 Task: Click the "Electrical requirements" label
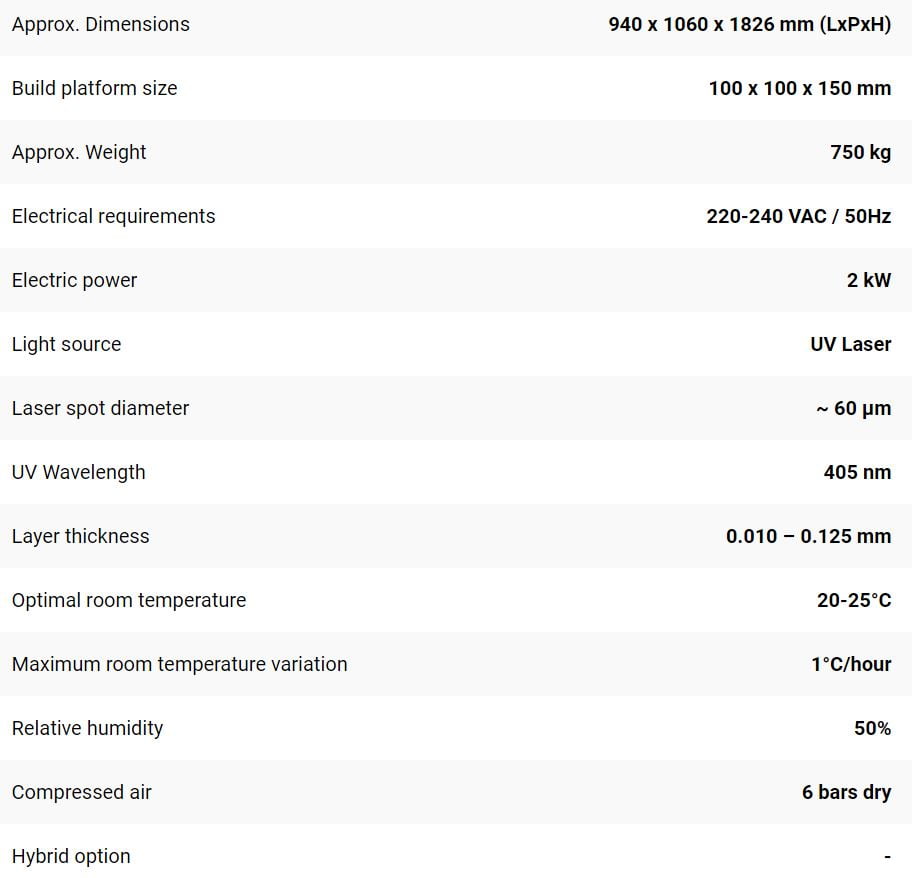113,216
